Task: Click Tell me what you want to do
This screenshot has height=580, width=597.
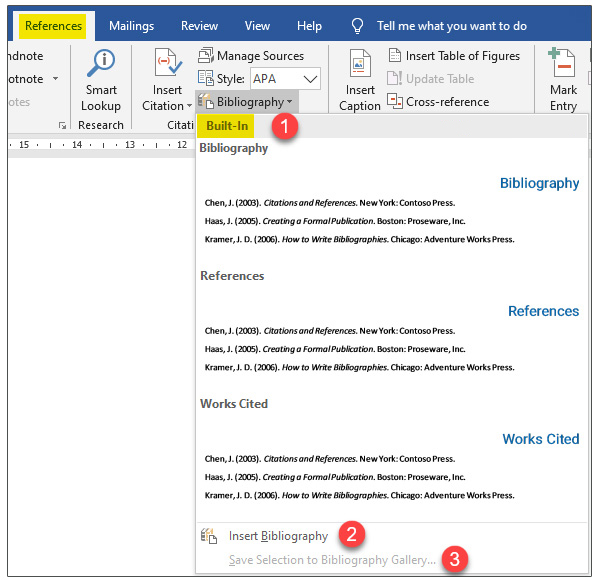Action: tap(452, 26)
